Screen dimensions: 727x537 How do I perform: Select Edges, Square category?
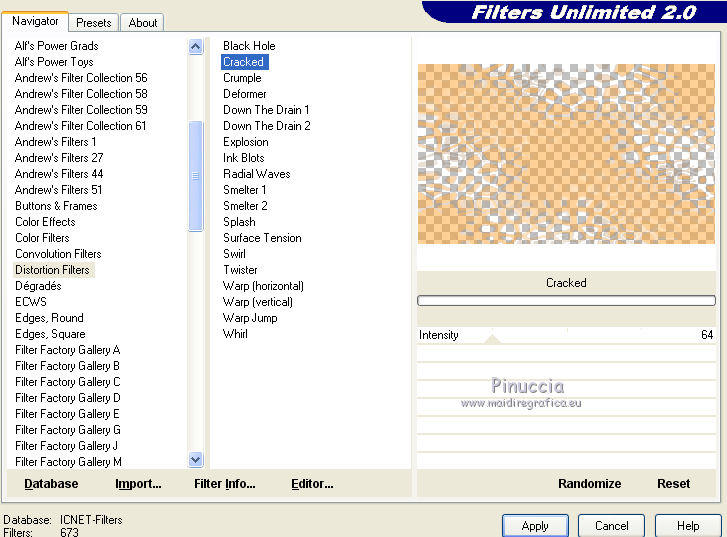(x=50, y=334)
